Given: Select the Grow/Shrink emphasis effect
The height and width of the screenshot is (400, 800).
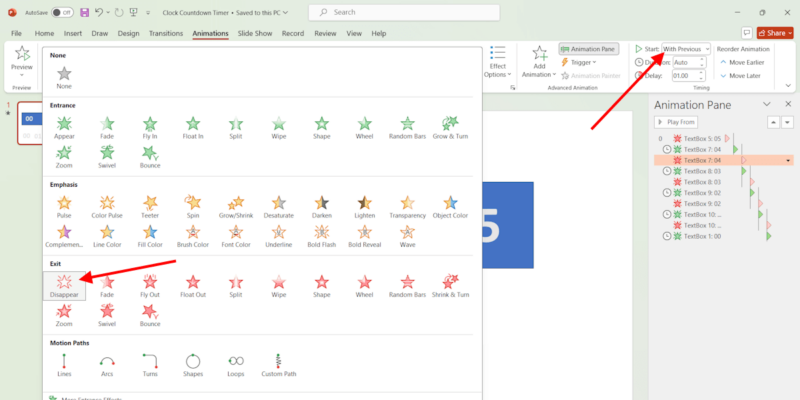Looking at the screenshot, I should tap(236, 207).
